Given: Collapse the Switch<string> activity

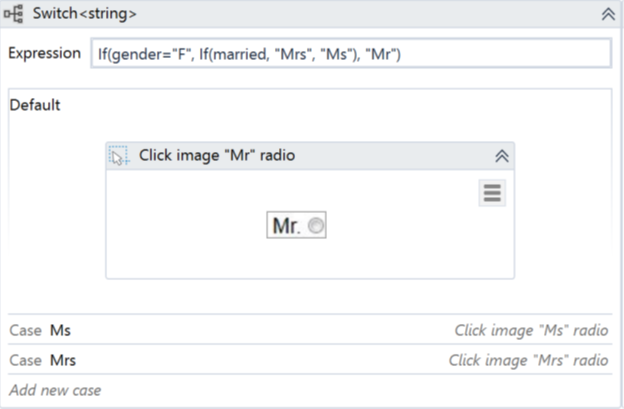Looking at the screenshot, I should tap(607, 14).
